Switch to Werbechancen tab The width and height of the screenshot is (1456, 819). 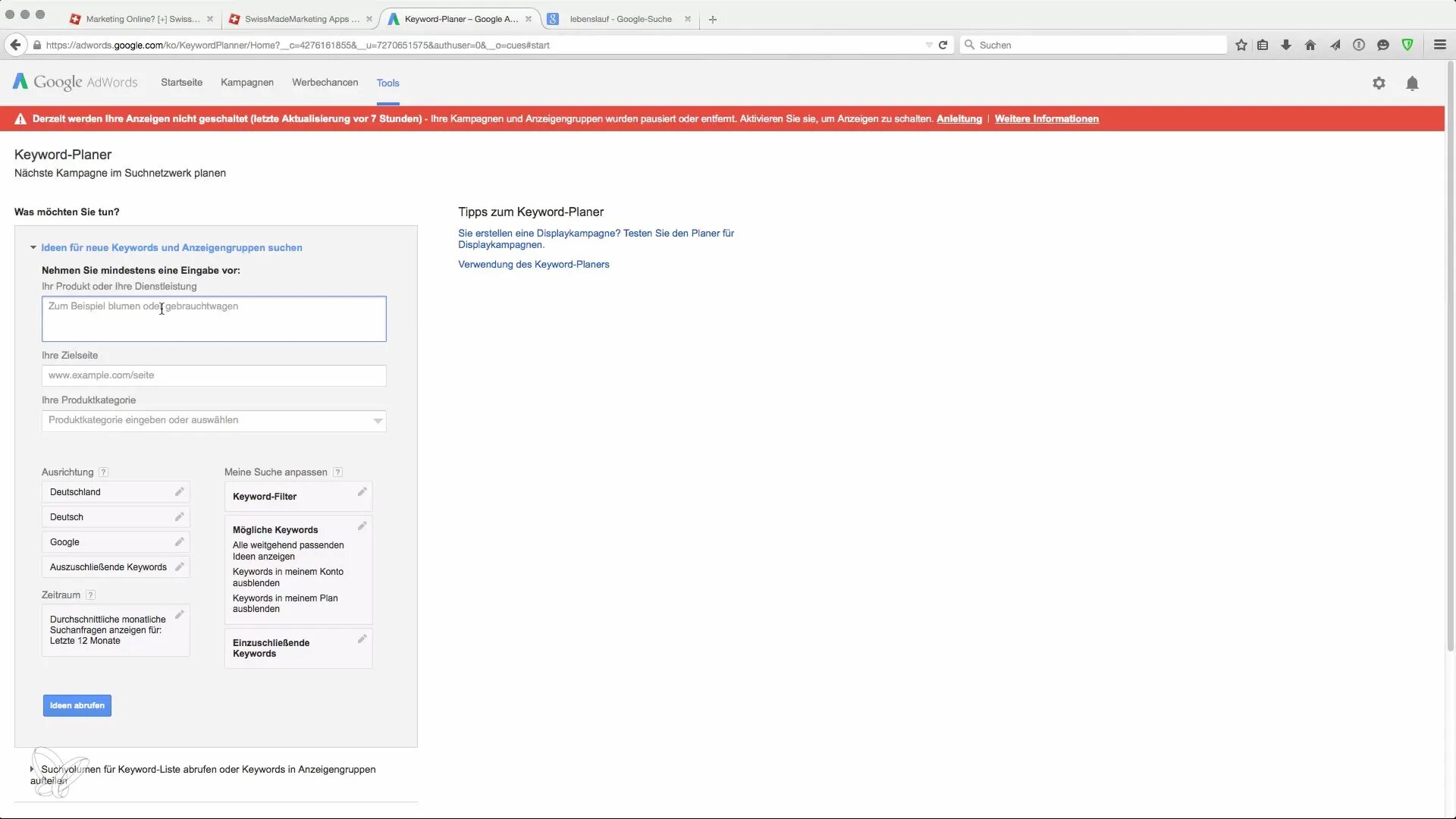tap(325, 83)
